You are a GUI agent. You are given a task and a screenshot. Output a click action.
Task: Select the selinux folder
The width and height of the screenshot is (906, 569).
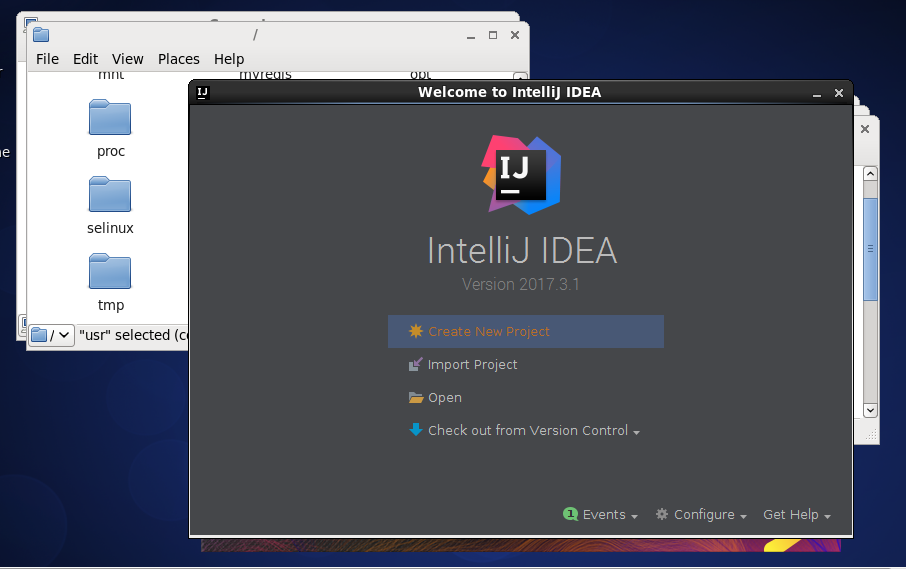(110, 205)
